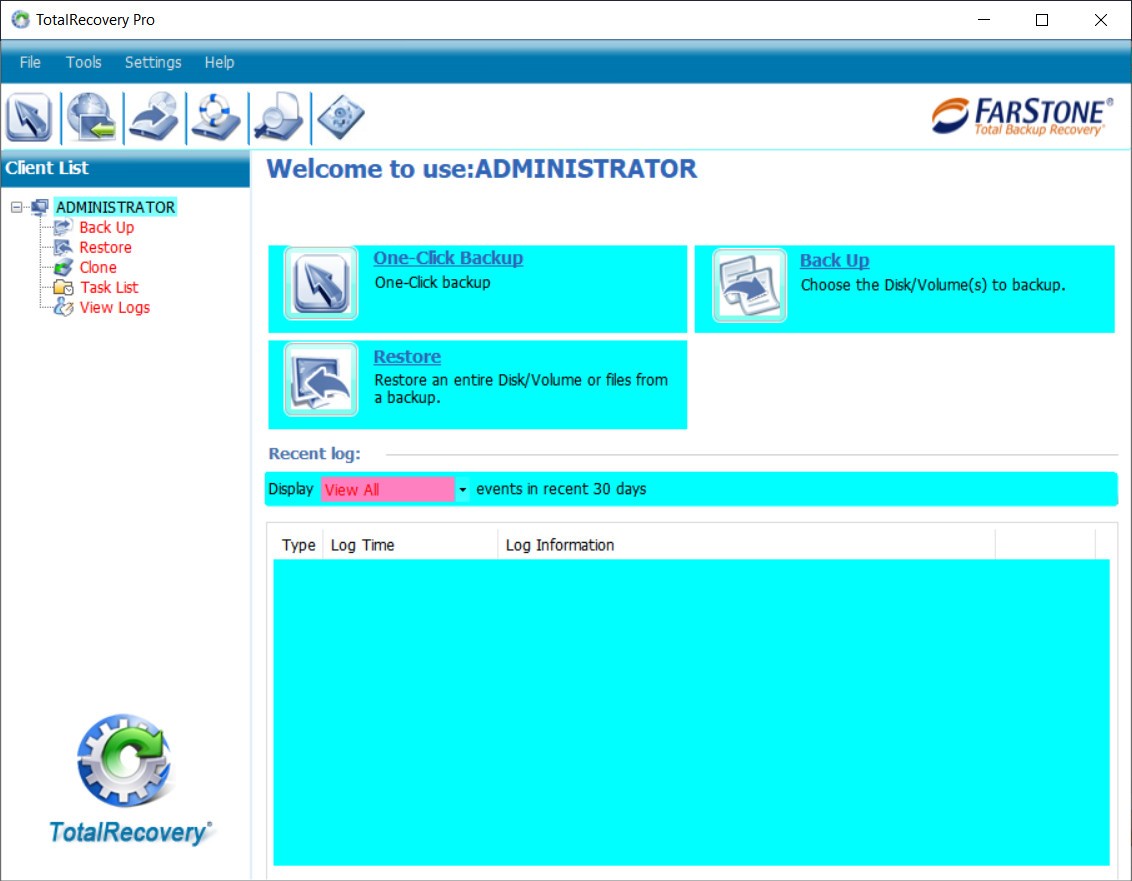Collapse the ADMINISTRATOR tree node
The image size is (1132, 881).
[x=17, y=207]
